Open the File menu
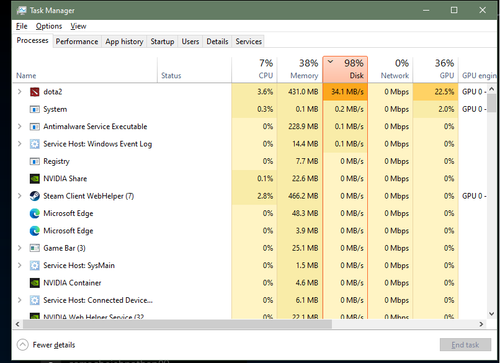500x363 pixels. (22, 26)
